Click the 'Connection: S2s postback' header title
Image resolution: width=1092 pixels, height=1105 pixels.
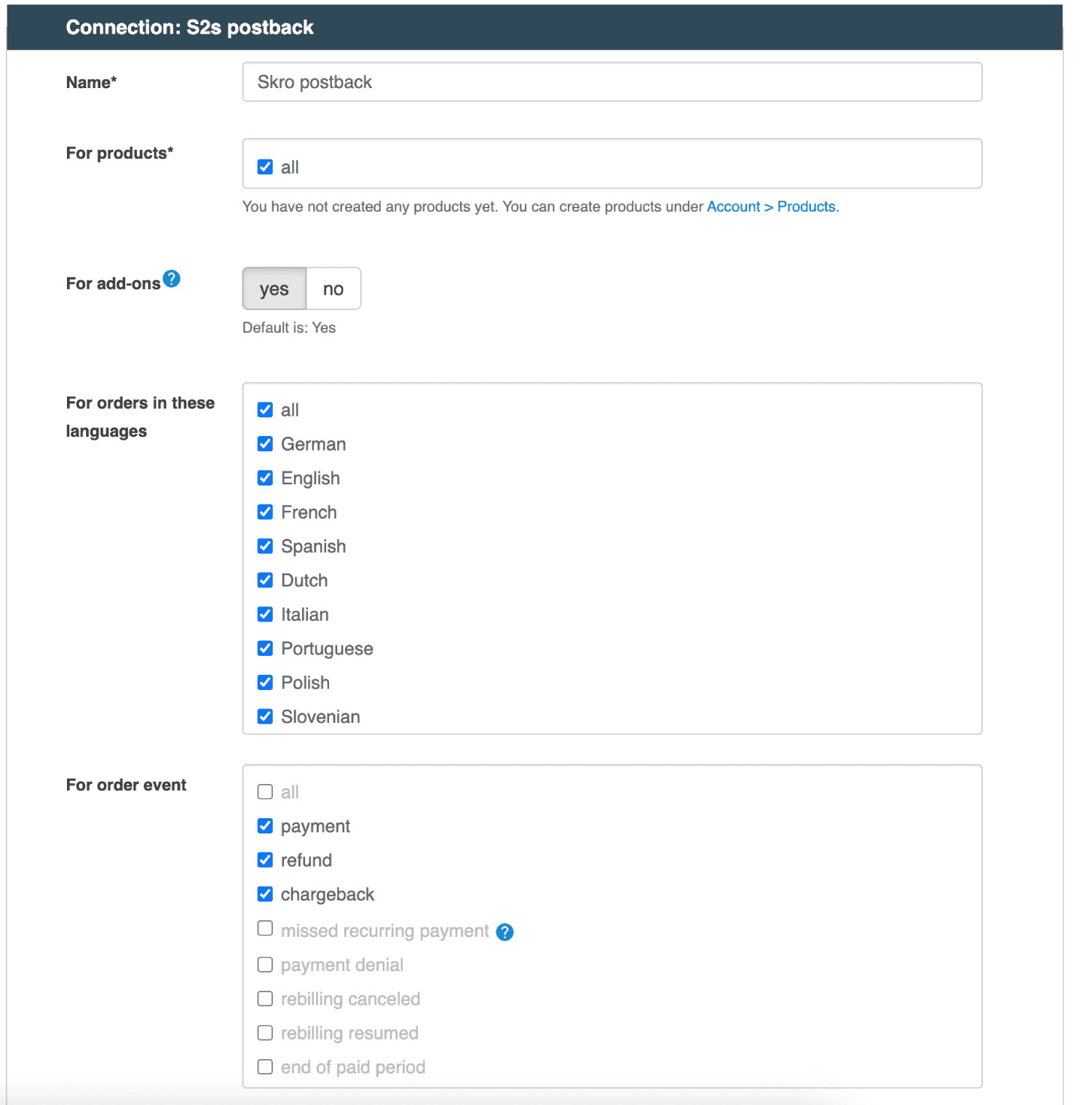pyautogui.click(x=190, y=28)
